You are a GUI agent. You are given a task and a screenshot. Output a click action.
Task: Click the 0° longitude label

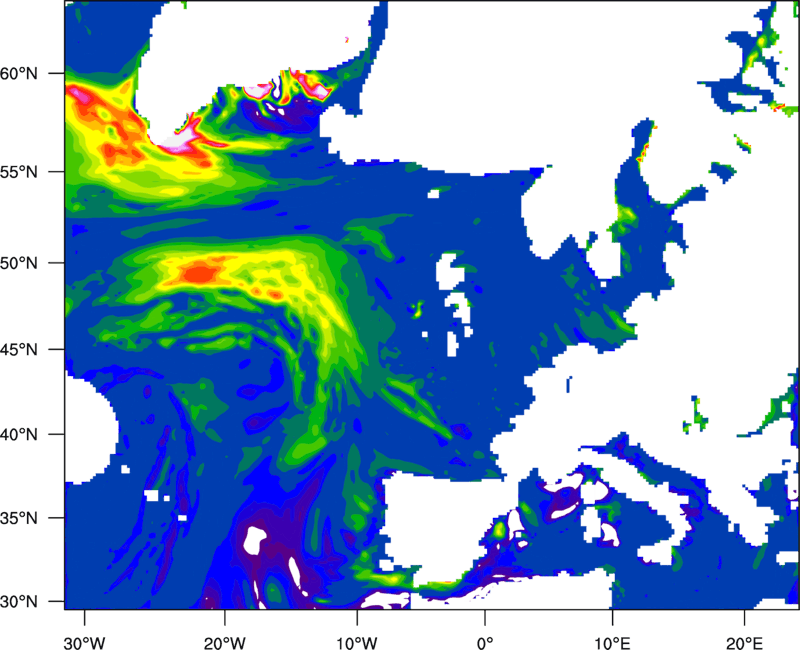[x=485, y=643]
